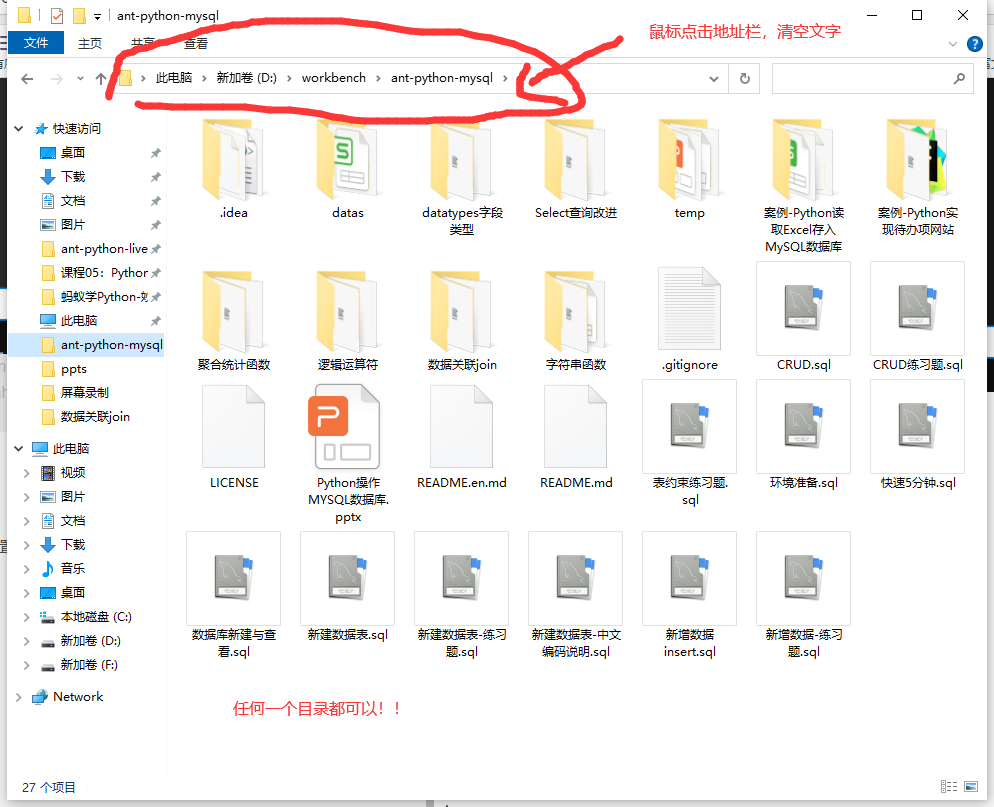Refresh the current folder
This screenshot has height=807, width=994.
745,79
